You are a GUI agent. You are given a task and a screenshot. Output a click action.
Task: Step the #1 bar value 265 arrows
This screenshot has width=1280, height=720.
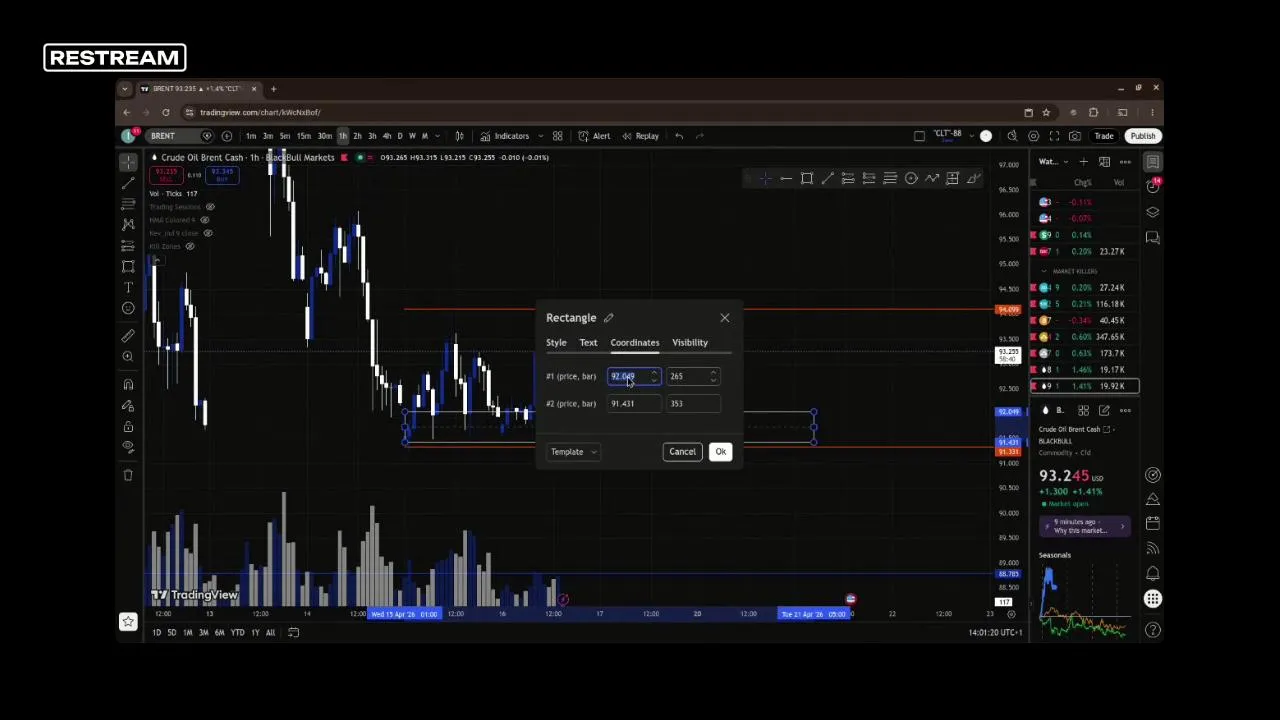(713, 376)
